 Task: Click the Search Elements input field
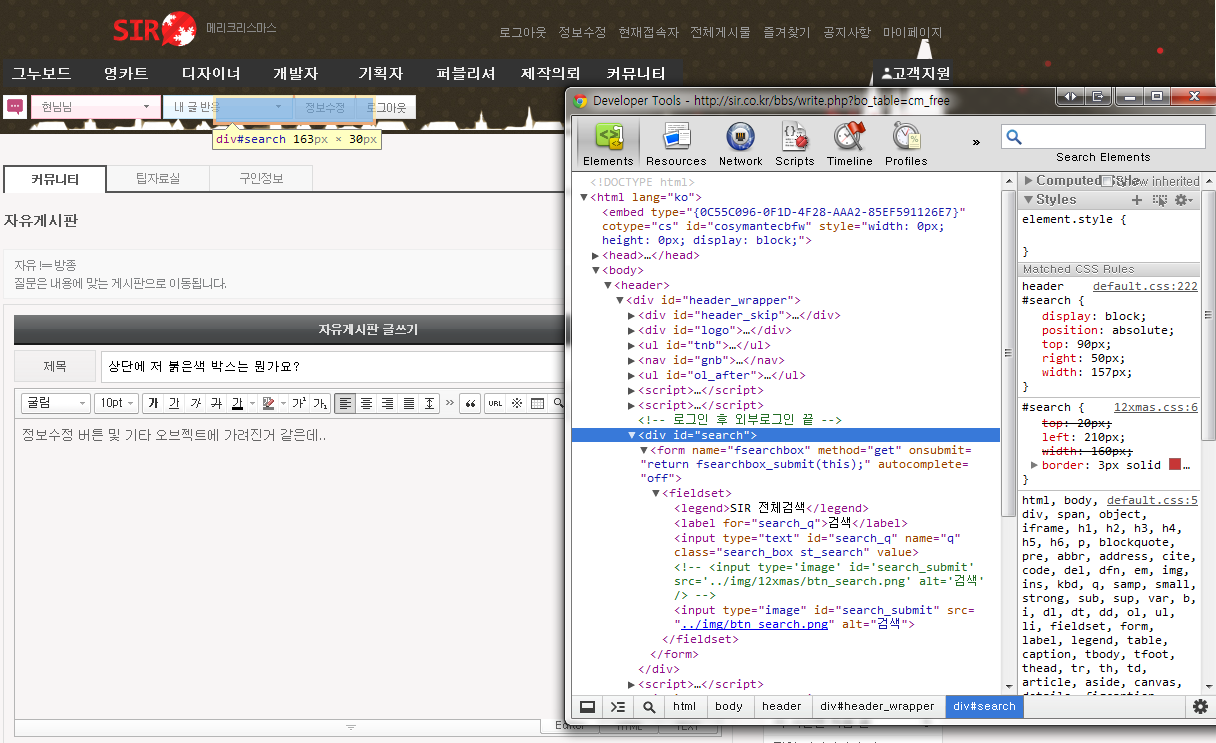[1111, 137]
